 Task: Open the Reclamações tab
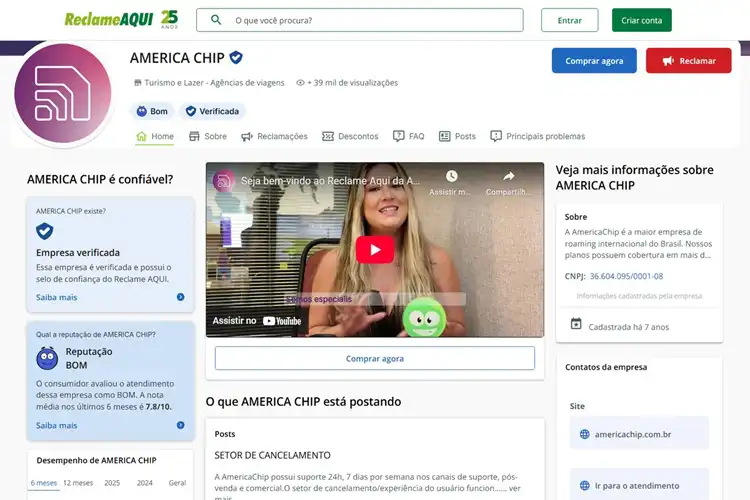(x=274, y=136)
